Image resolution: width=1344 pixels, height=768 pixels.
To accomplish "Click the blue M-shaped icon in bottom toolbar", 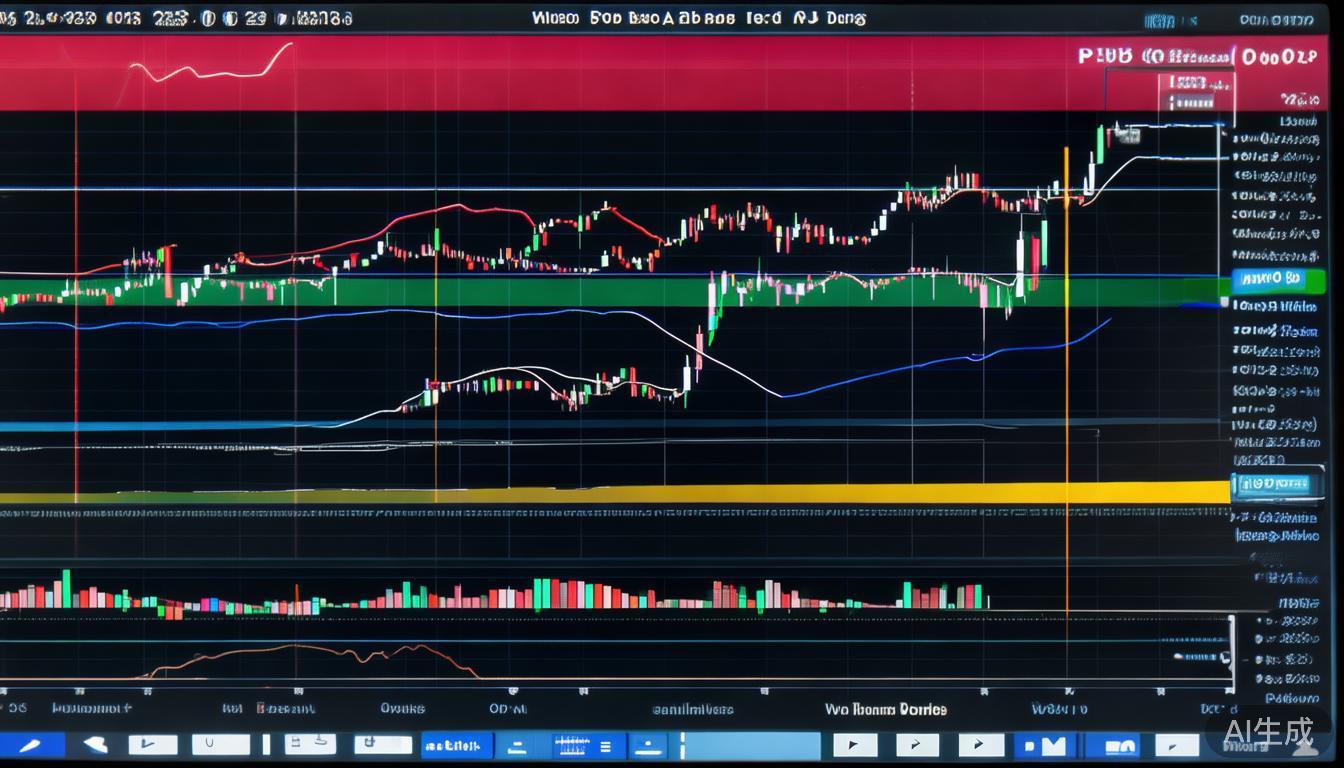I will (1045, 746).
